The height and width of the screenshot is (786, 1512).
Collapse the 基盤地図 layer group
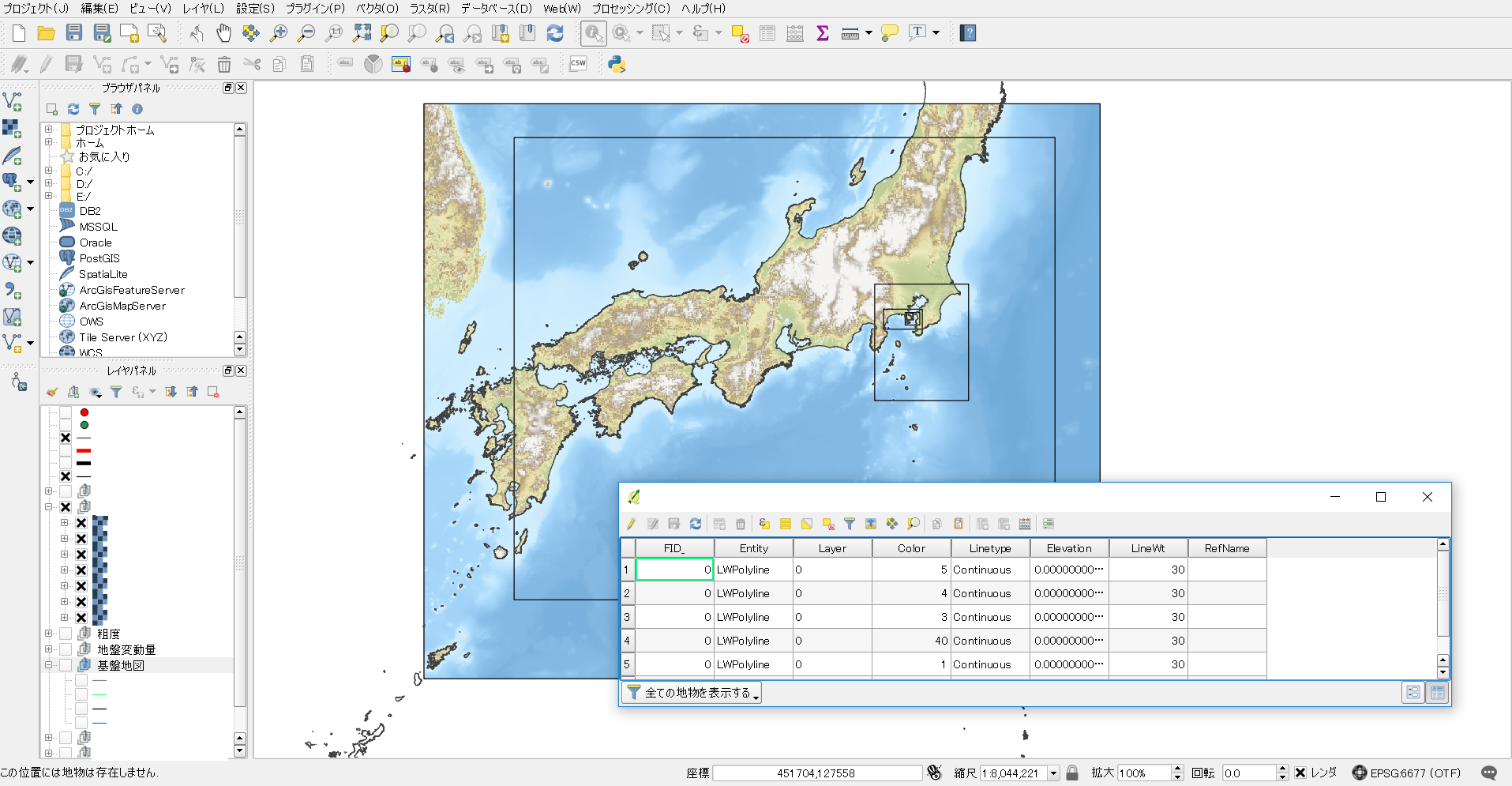coord(48,664)
